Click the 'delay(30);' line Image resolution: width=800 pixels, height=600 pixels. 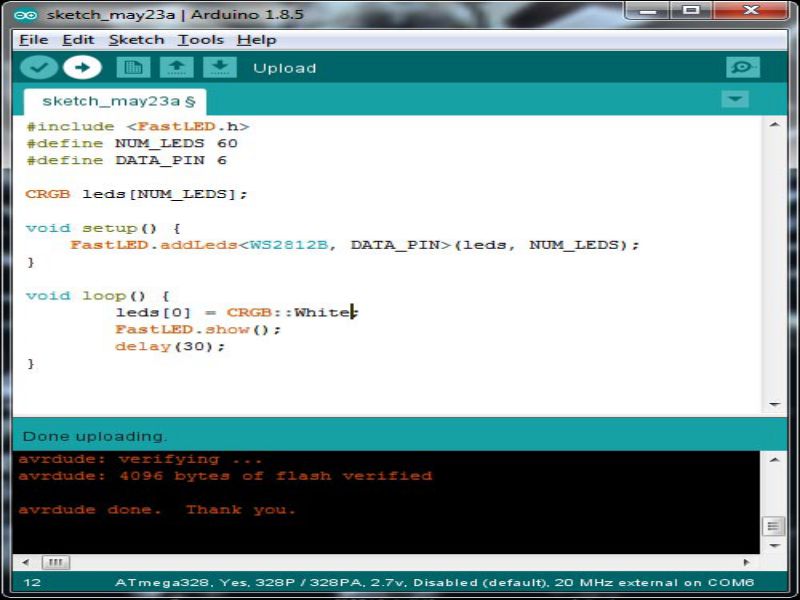click(x=170, y=346)
